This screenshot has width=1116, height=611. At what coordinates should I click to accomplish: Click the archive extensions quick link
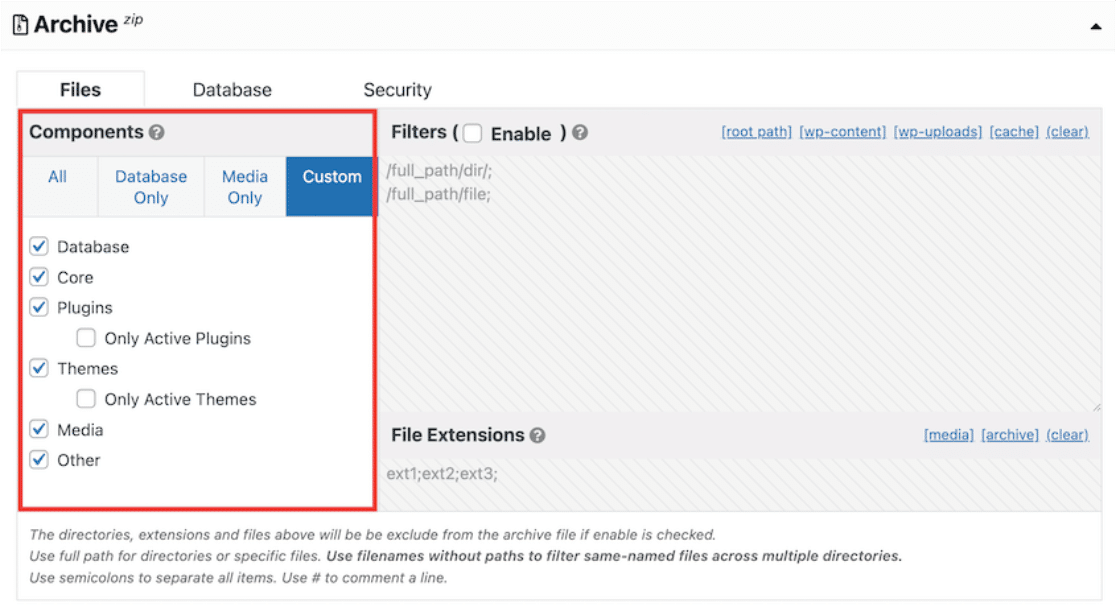pyautogui.click(x=1010, y=435)
